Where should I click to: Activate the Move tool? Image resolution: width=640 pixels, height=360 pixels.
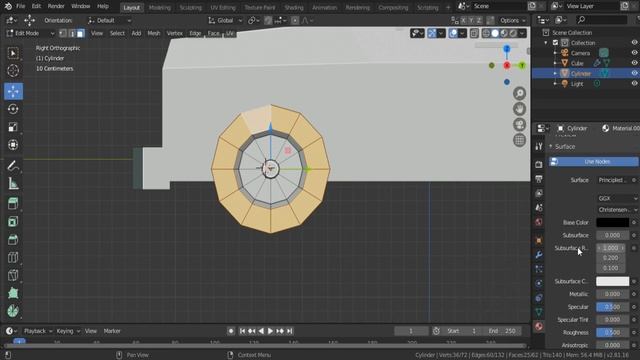tap(13, 91)
